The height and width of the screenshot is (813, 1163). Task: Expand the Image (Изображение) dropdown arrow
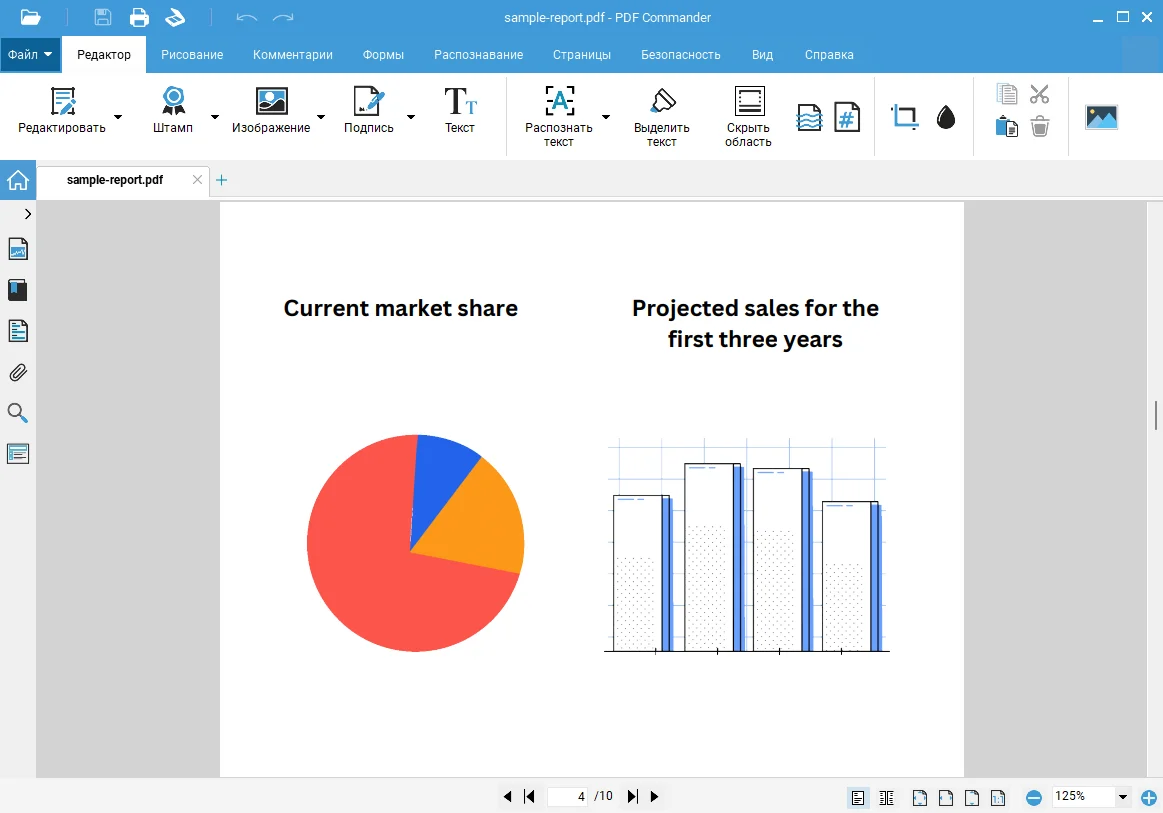click(x=321, y=117)
